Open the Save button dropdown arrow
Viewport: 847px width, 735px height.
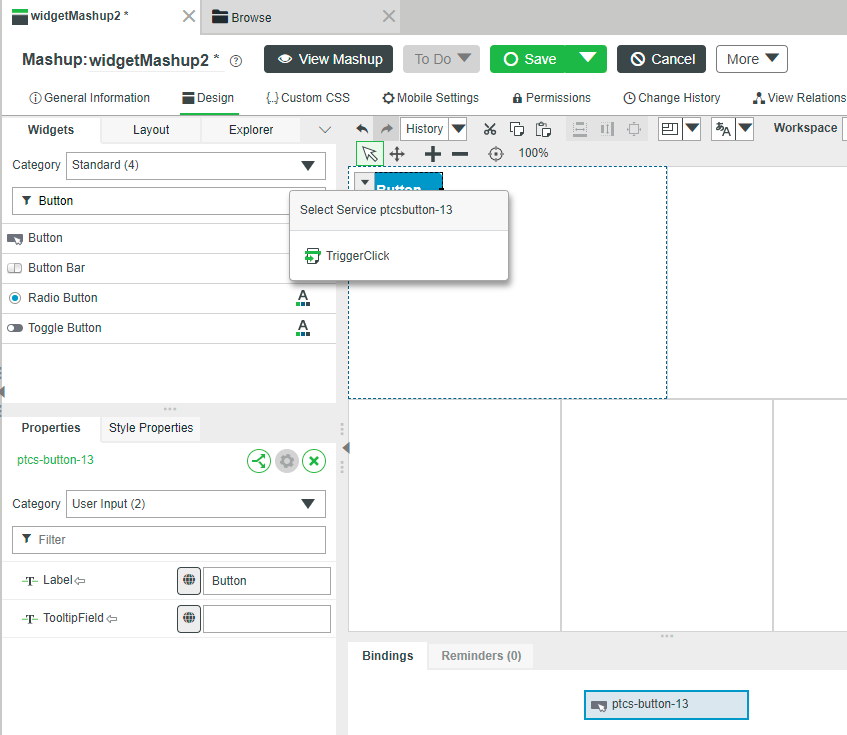[x=586, y=59]
